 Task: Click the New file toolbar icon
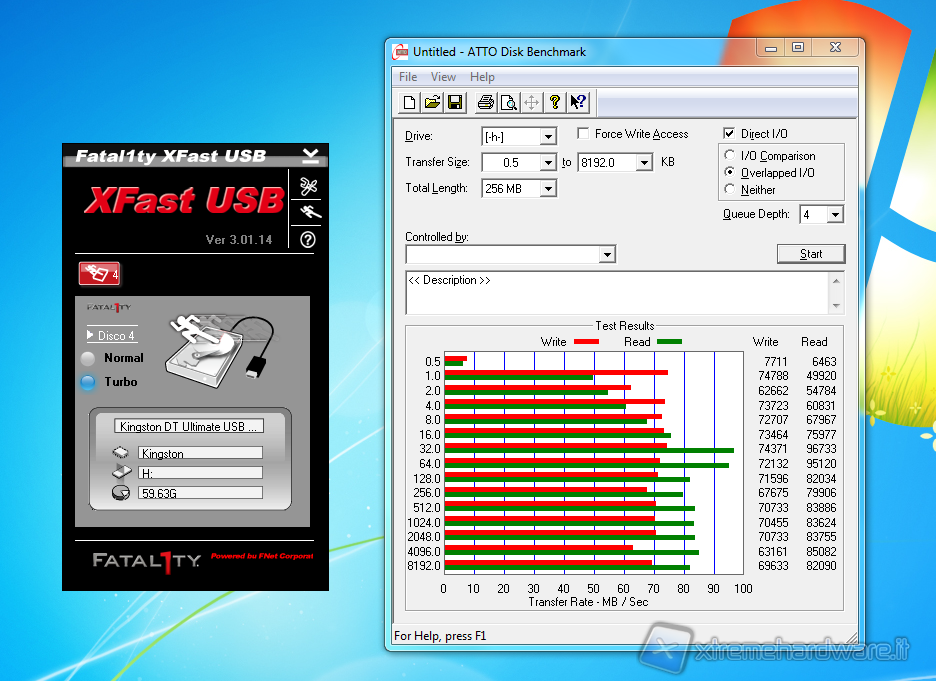(410, 102)
